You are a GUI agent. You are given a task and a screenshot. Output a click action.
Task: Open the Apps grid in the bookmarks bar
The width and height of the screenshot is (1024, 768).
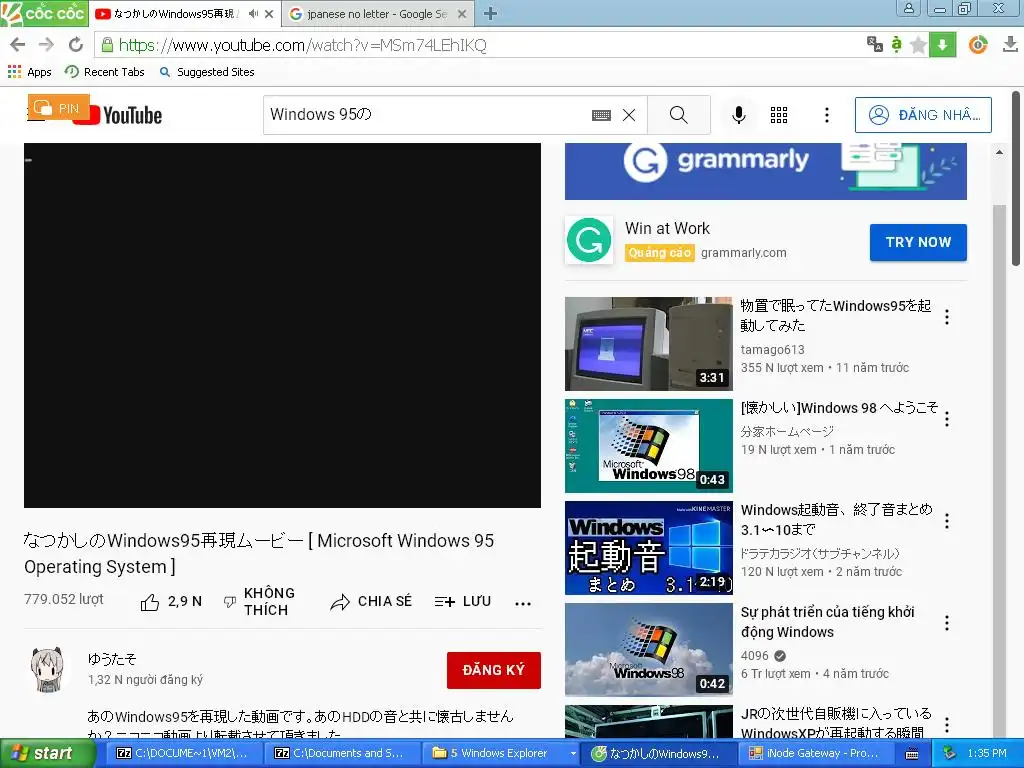click(x=29, y=72)
